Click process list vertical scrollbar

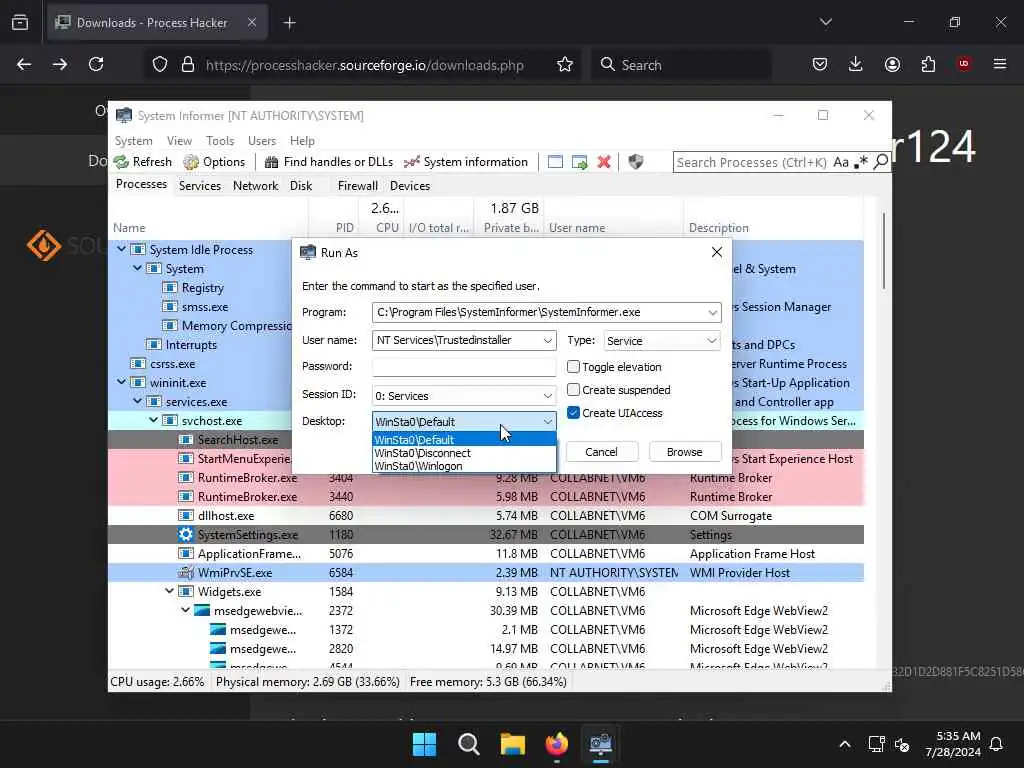884,251
